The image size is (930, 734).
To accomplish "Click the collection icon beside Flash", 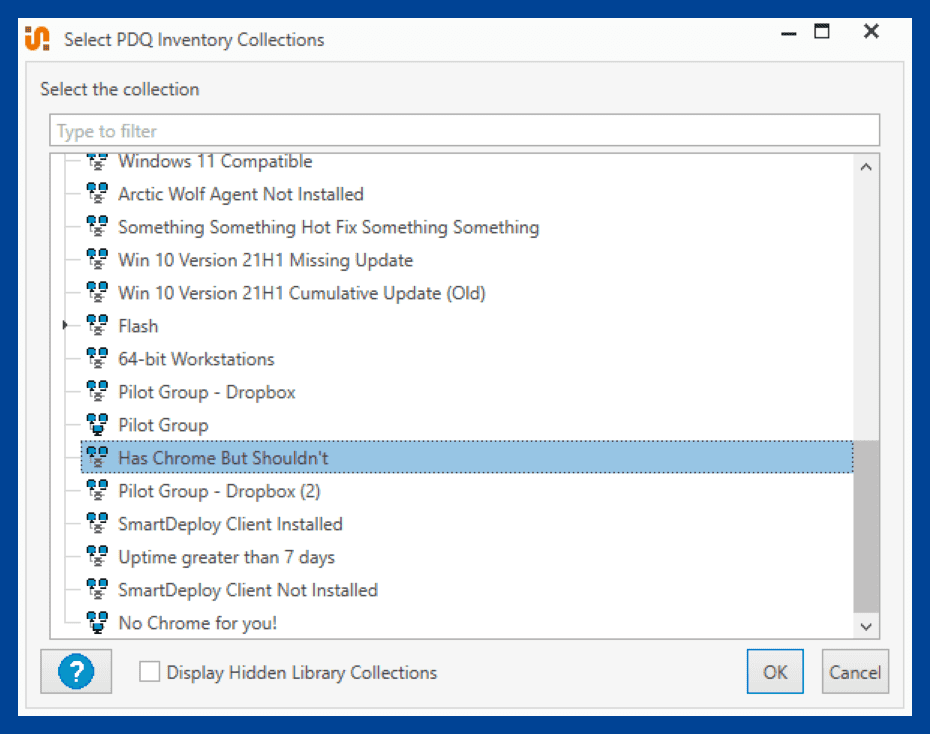I will point(97,325).
